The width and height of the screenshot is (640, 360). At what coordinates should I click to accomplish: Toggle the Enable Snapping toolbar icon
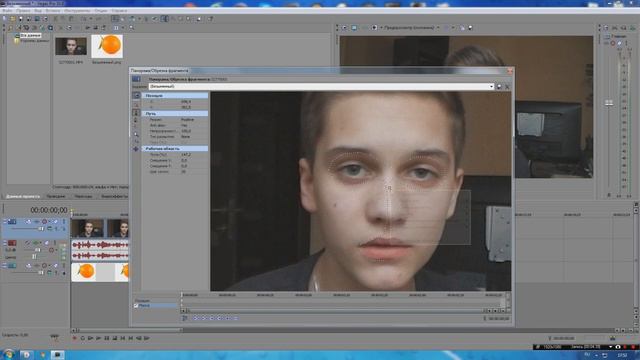[x=115, y=19]
